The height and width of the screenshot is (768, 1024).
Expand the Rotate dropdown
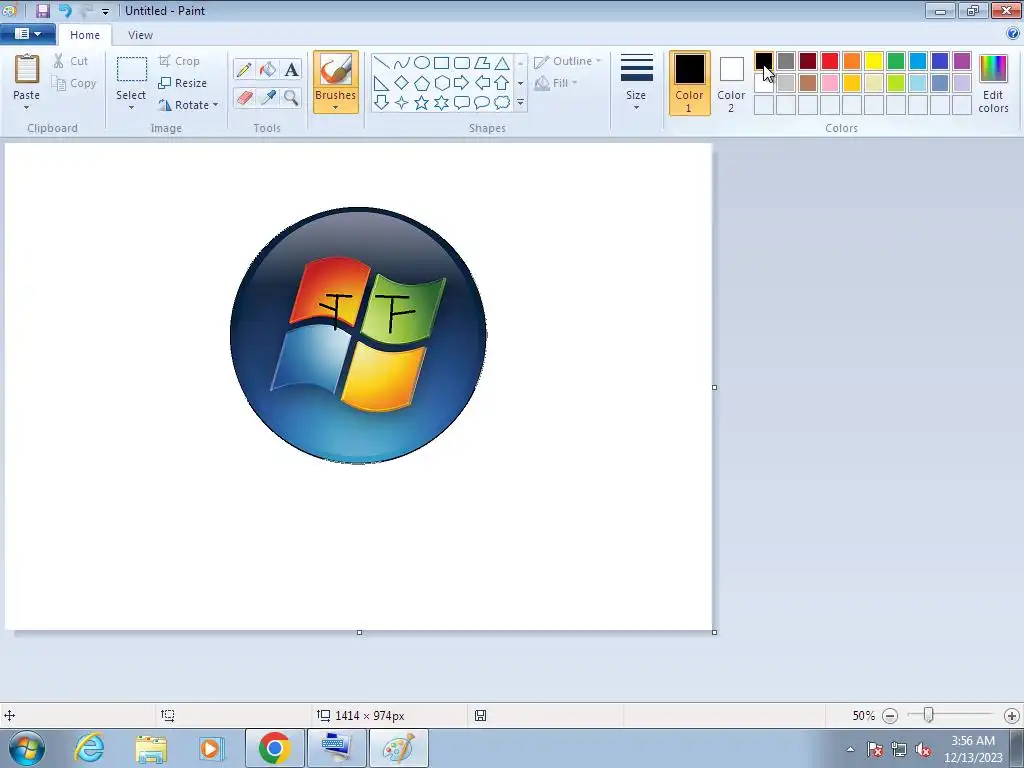(216, 105)
